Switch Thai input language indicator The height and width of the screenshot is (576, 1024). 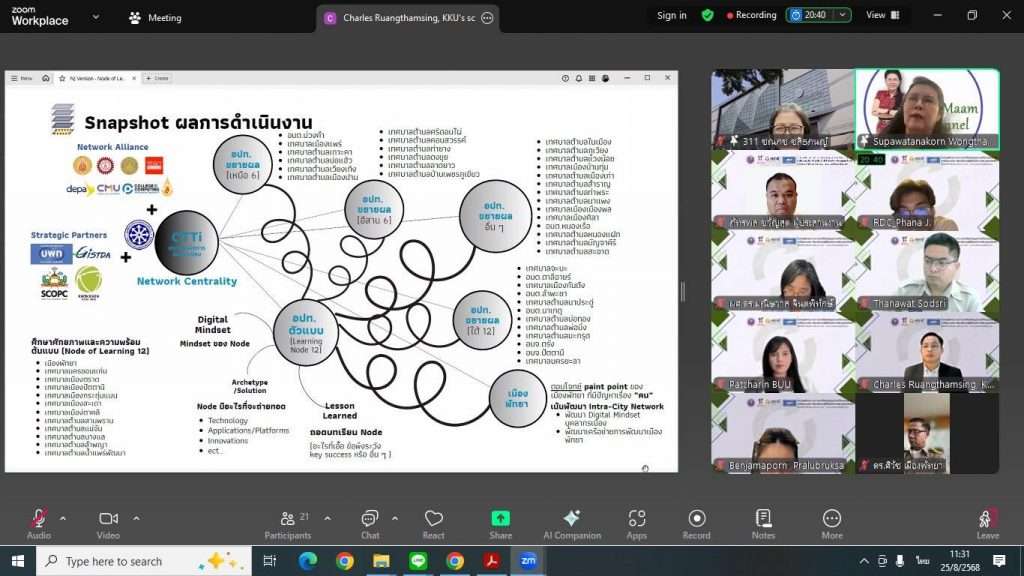coord(922,561)
